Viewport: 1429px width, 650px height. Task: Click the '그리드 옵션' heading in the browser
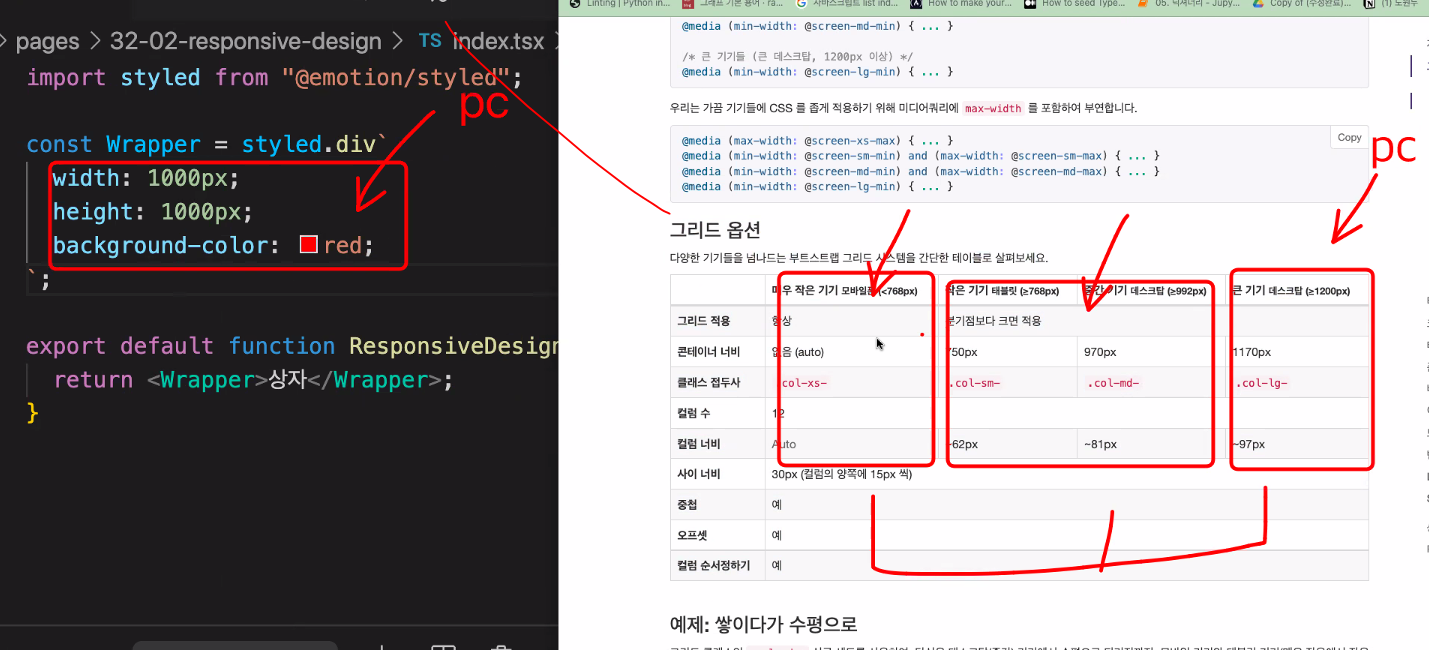715,229
